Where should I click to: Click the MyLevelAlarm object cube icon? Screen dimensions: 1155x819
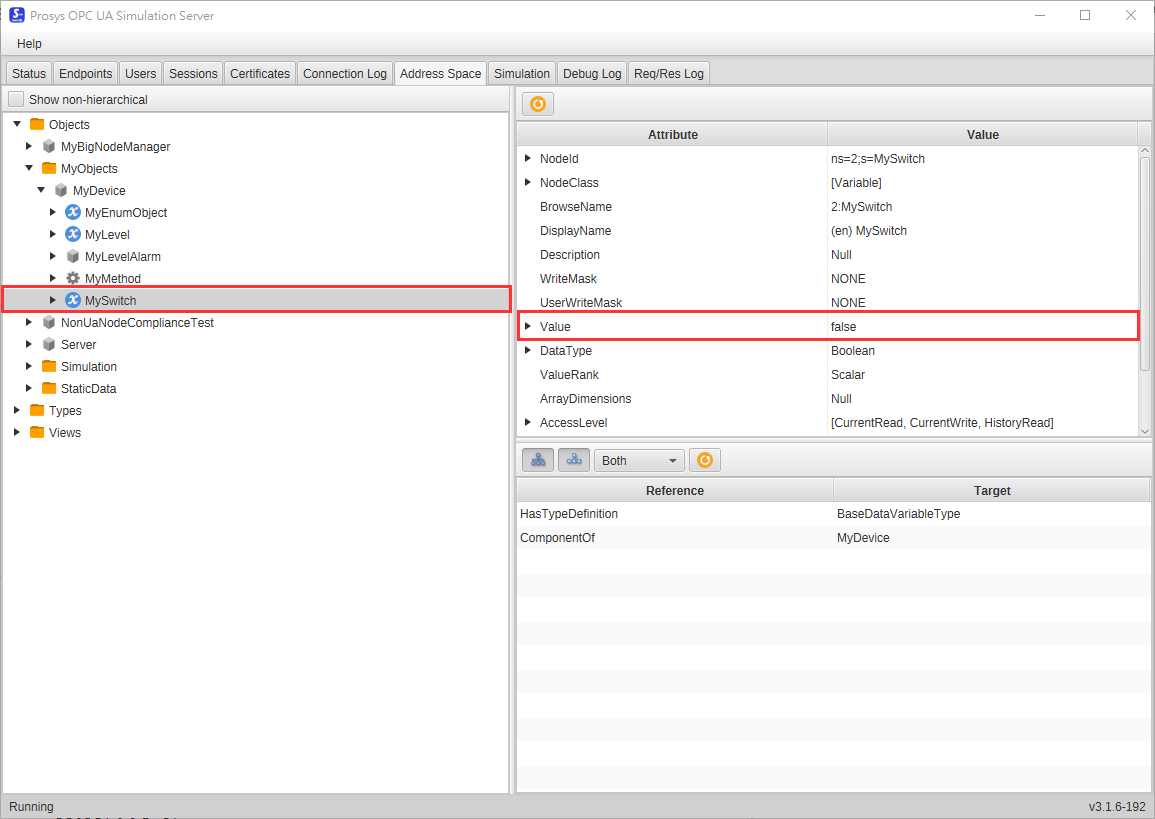73,256
